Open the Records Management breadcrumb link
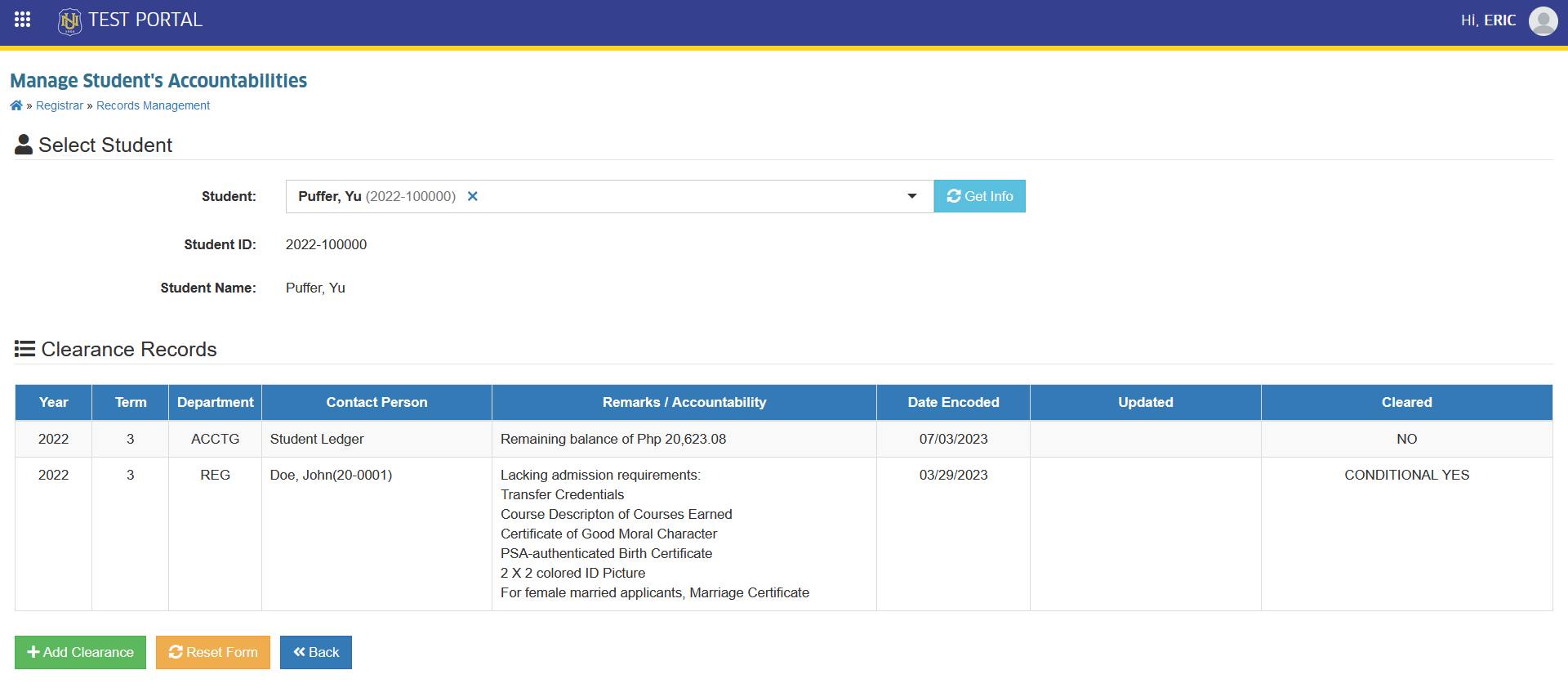The image size is (1568, 688). click(x=153, y=105)
